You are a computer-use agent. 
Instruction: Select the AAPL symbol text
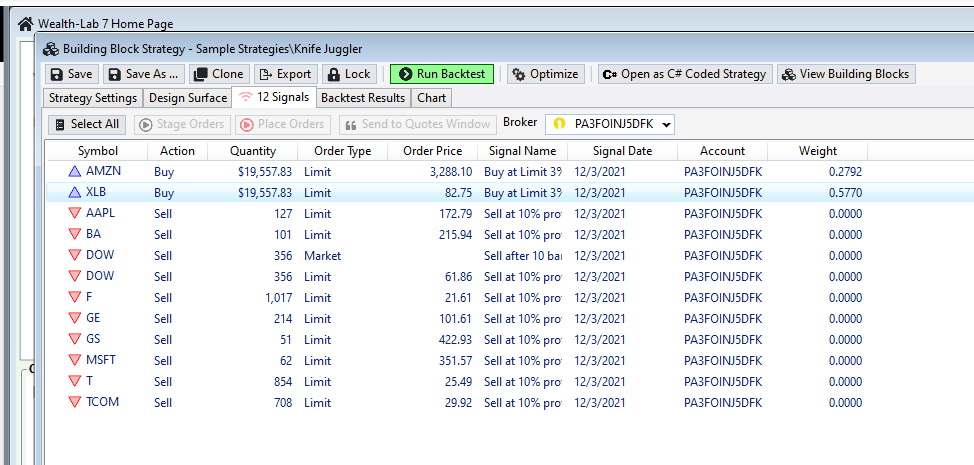coord(101,213)
